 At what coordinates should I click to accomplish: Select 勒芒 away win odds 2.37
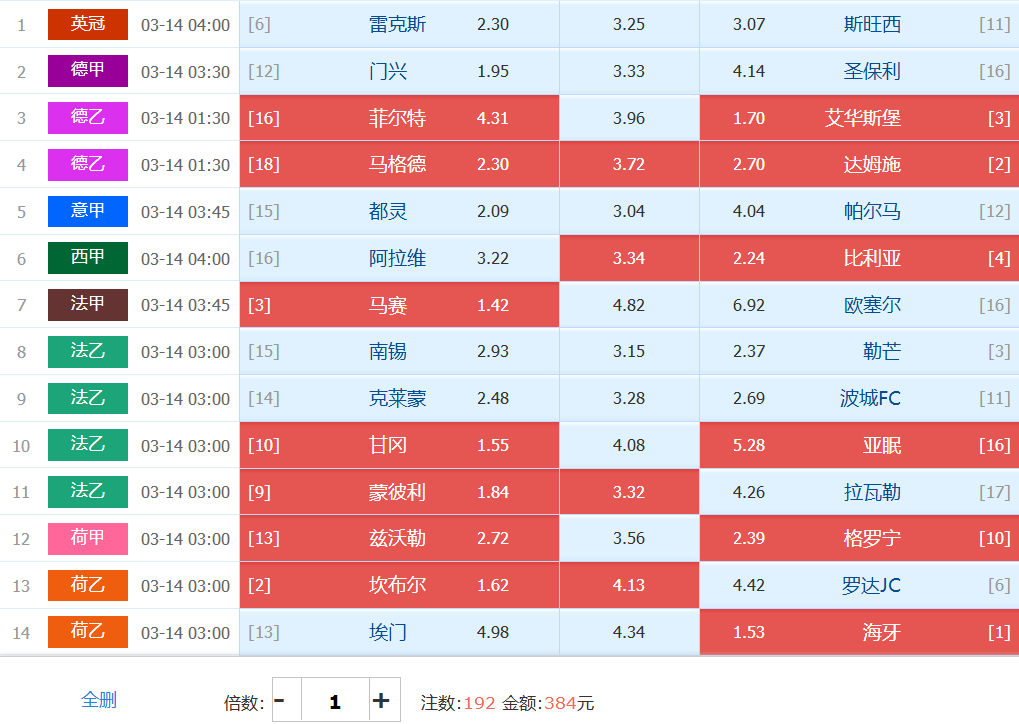click(x=858, y=352)
